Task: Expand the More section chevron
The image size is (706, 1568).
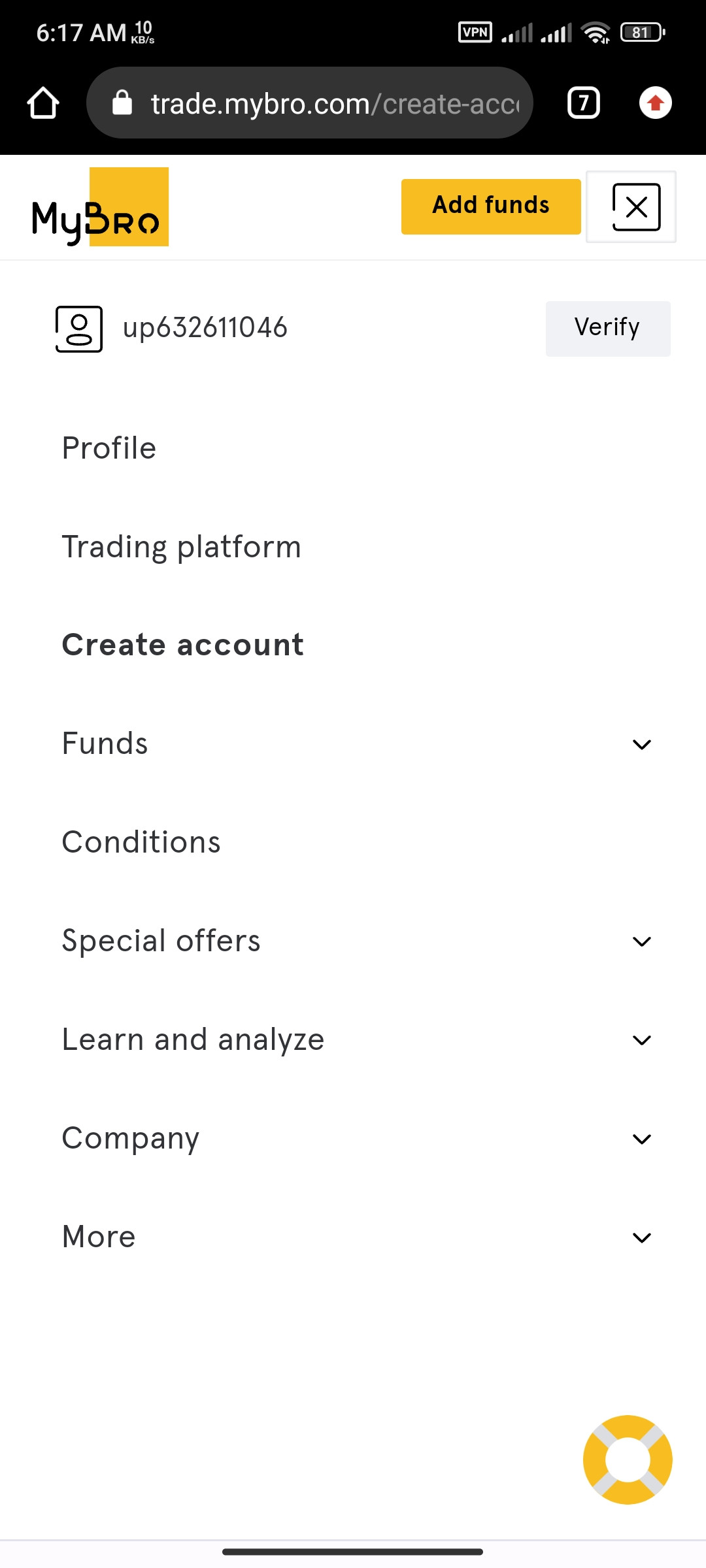Action: pyautogui.click(x=642, y=1237)
